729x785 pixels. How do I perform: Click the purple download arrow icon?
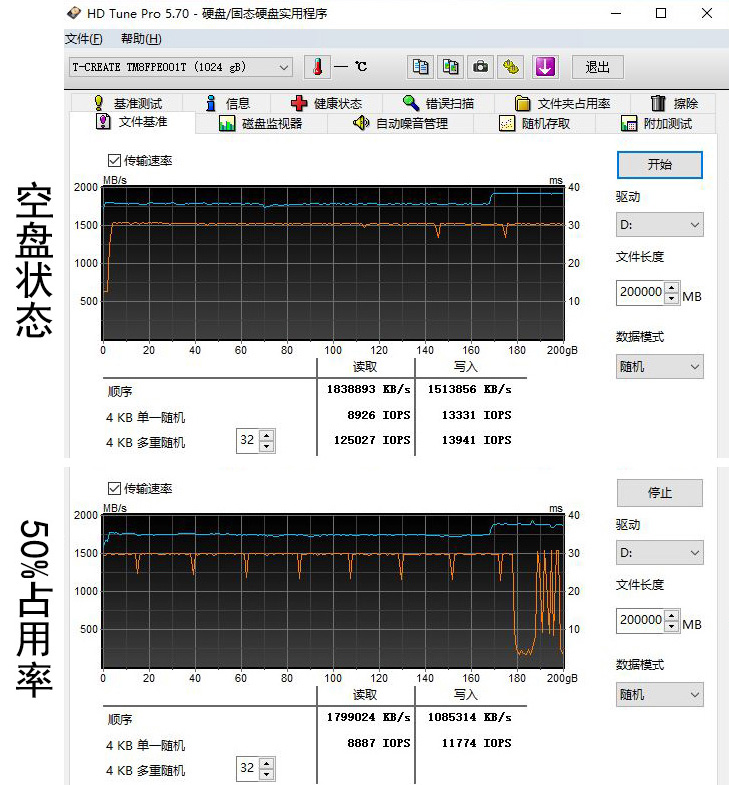click(x=545, y=67)
